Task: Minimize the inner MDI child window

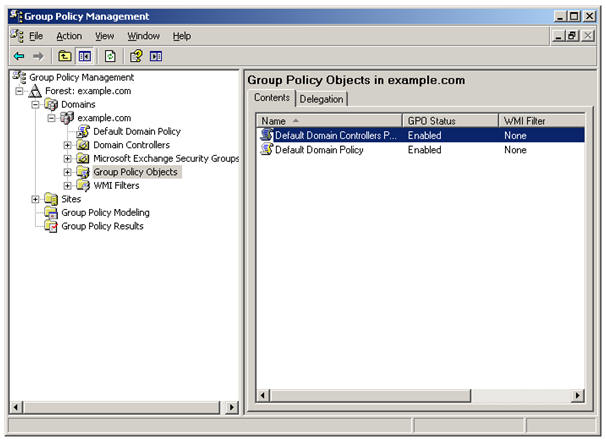Action: [558, 36]
